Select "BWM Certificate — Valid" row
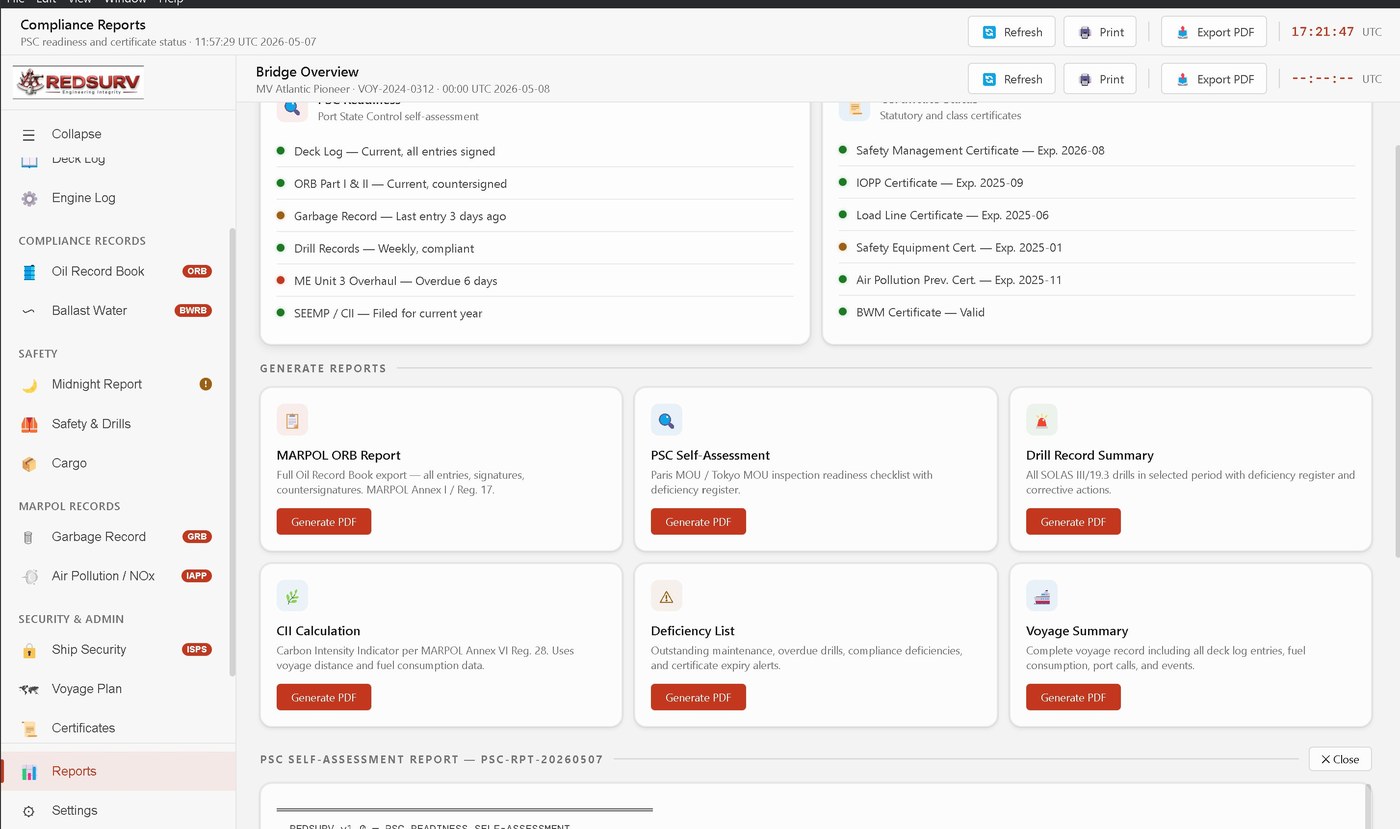Viewport: 1400px width, 829px height. tap(1097, 312)
